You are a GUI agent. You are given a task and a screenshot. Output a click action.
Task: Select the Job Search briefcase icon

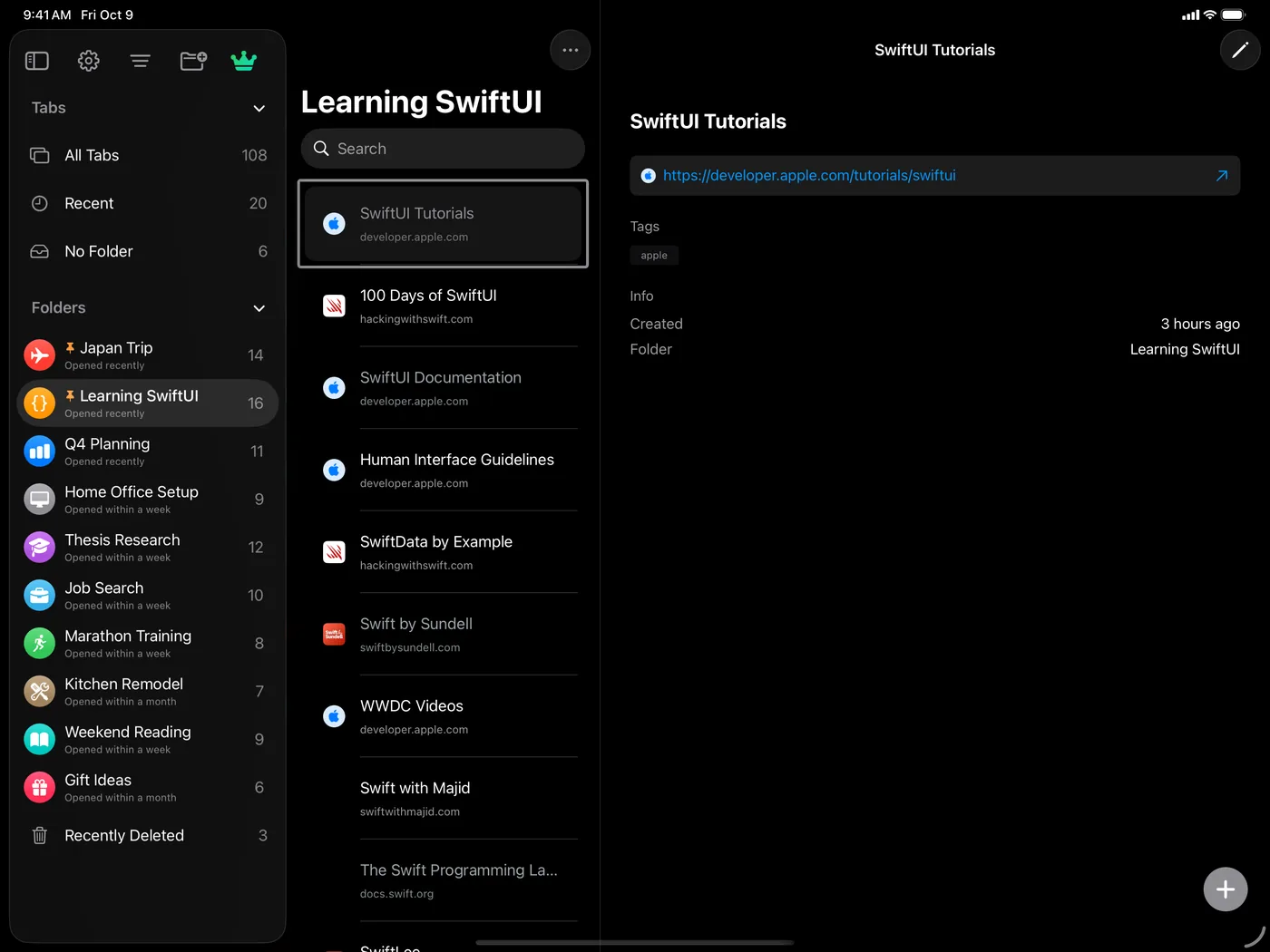(39, 596)
